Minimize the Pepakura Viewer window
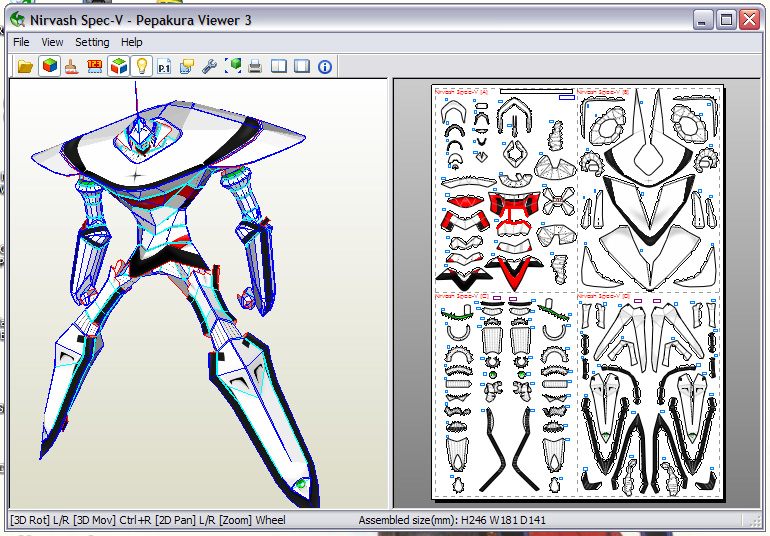Screen dimensions: 770x536 coord(703,20)
